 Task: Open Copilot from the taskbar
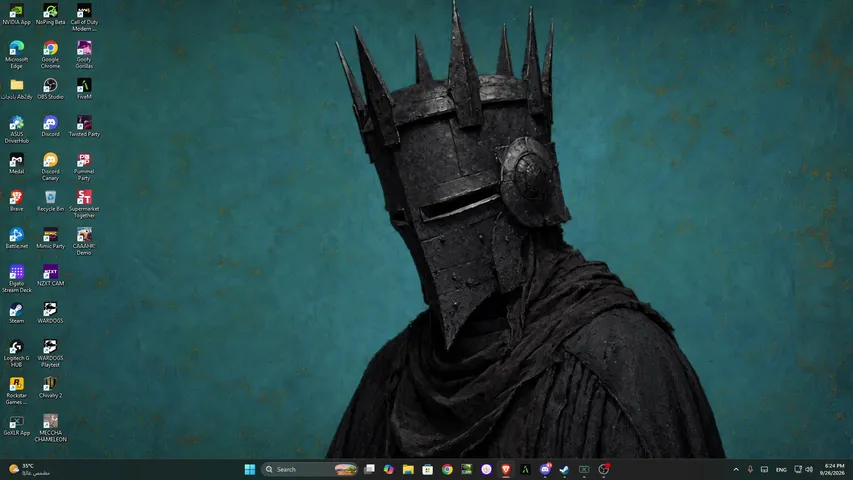[388, 469]
